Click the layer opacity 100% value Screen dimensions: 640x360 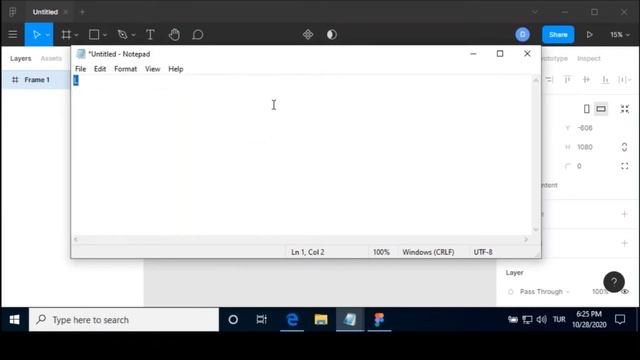(600, 291)
